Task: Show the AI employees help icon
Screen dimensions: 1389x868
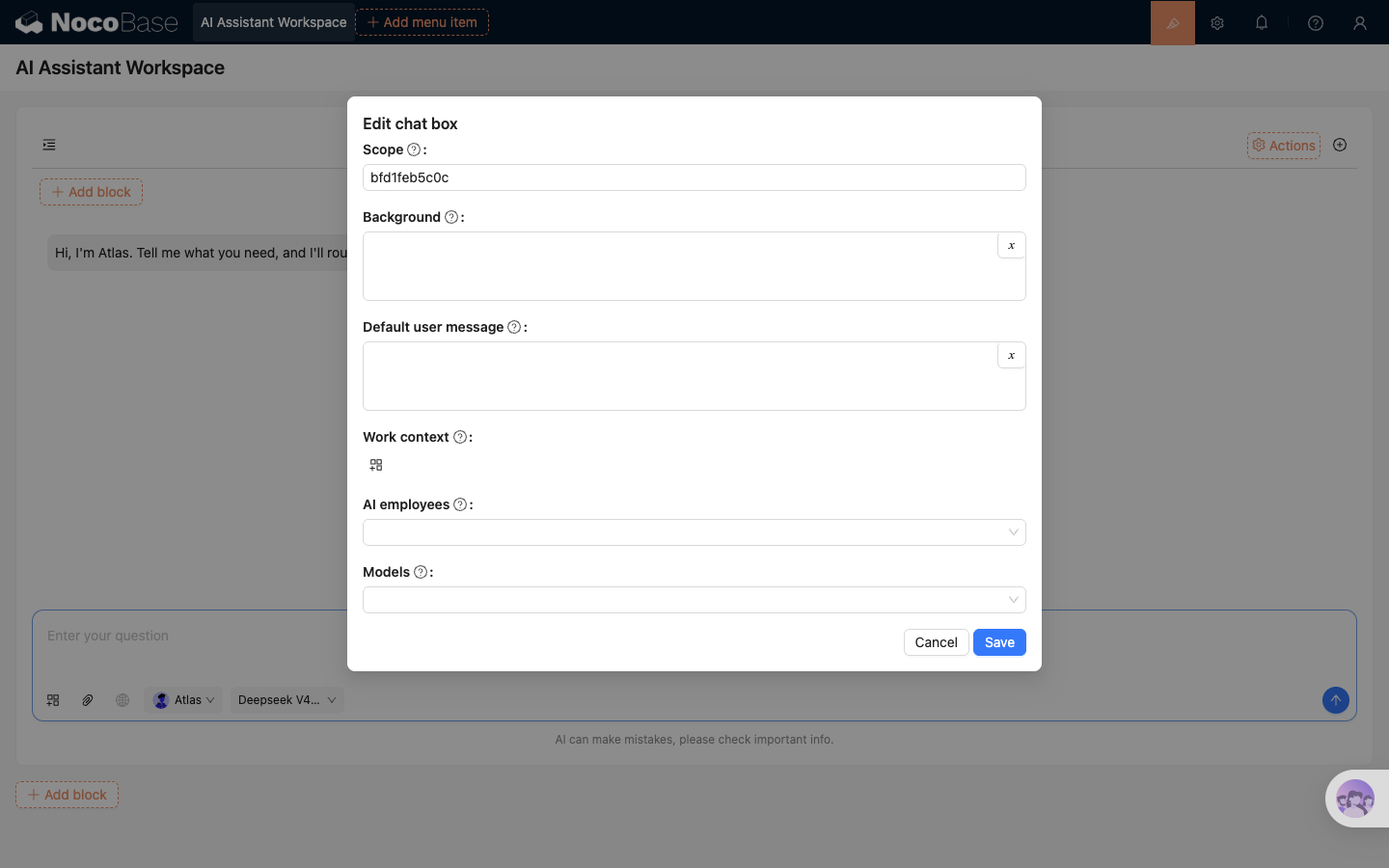Action: pyautogui.click(x=460, y=504)
